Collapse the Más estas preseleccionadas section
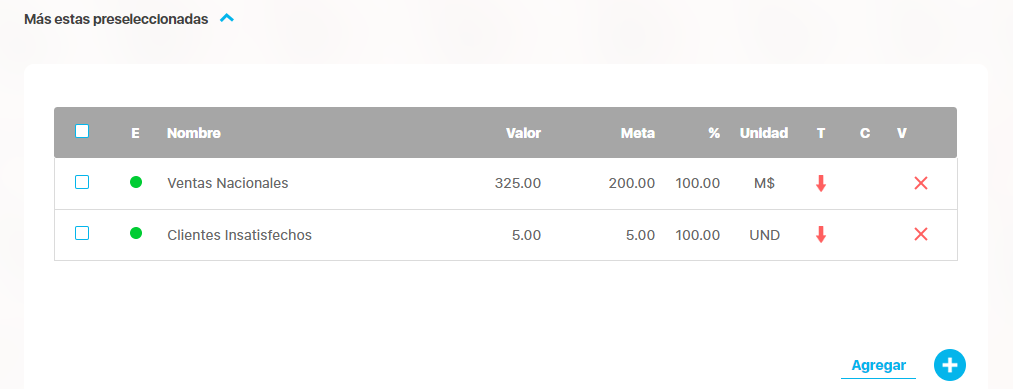This screenshot has width=1013, height=389. [x=227, y=19]
